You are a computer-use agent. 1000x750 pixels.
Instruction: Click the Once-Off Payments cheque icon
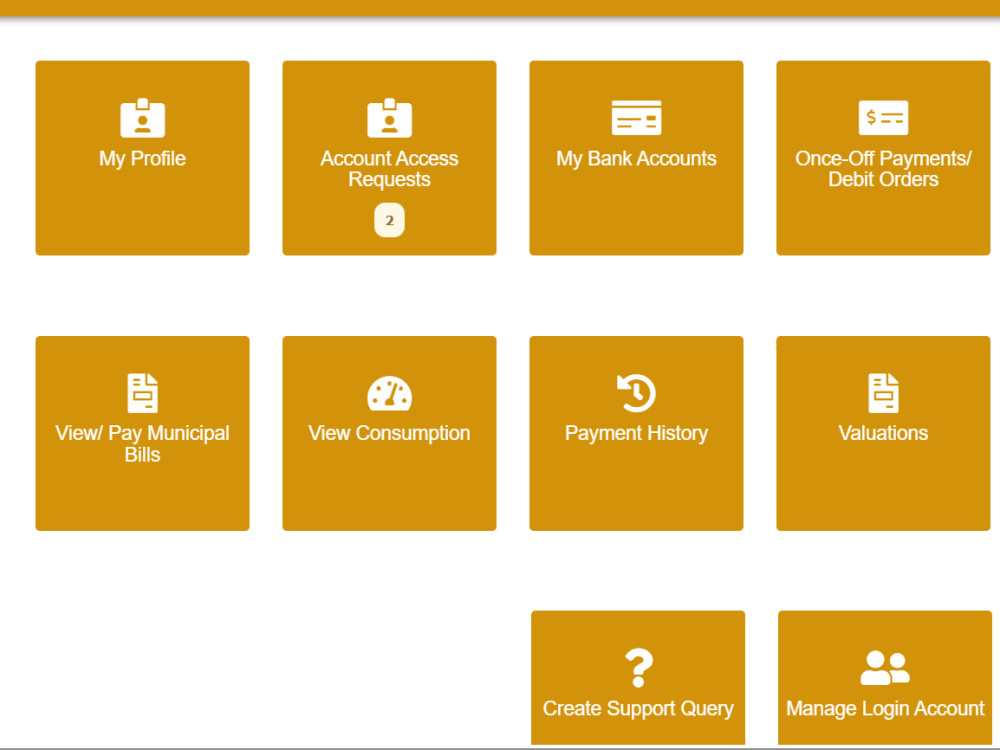883,117
